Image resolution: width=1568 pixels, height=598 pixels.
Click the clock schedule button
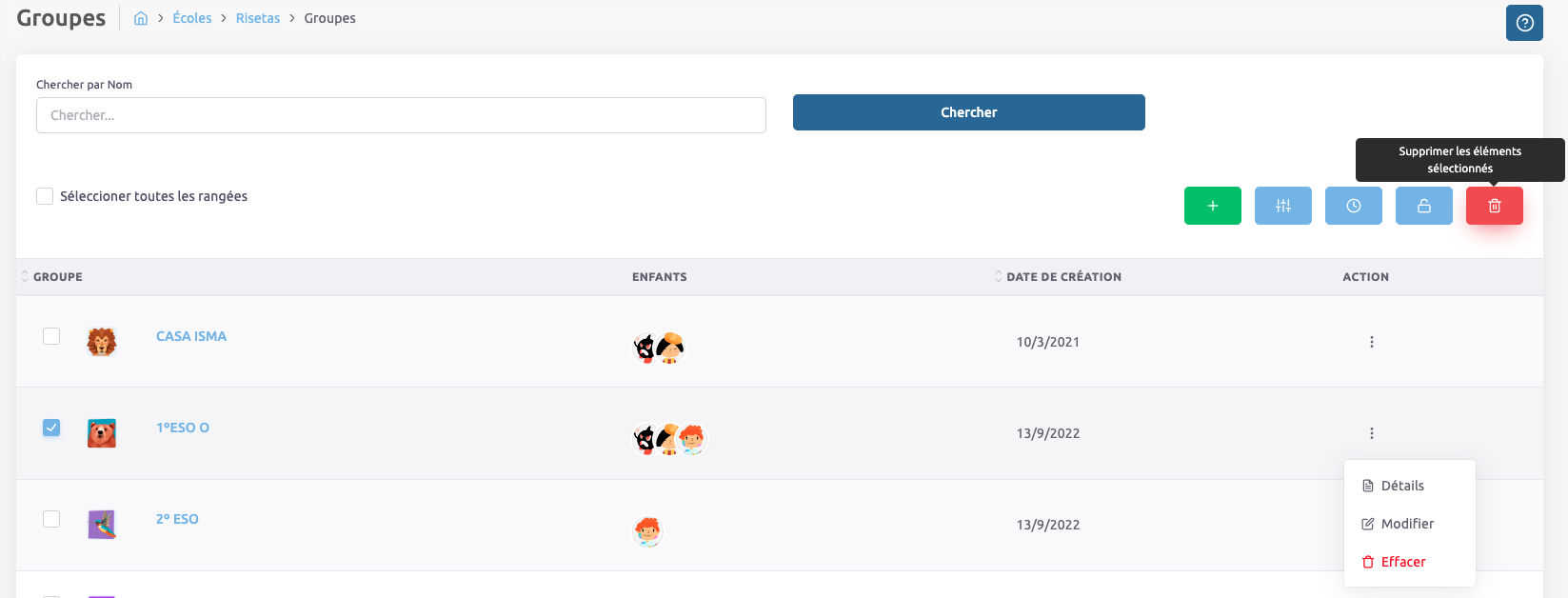tap(1353, 206)
